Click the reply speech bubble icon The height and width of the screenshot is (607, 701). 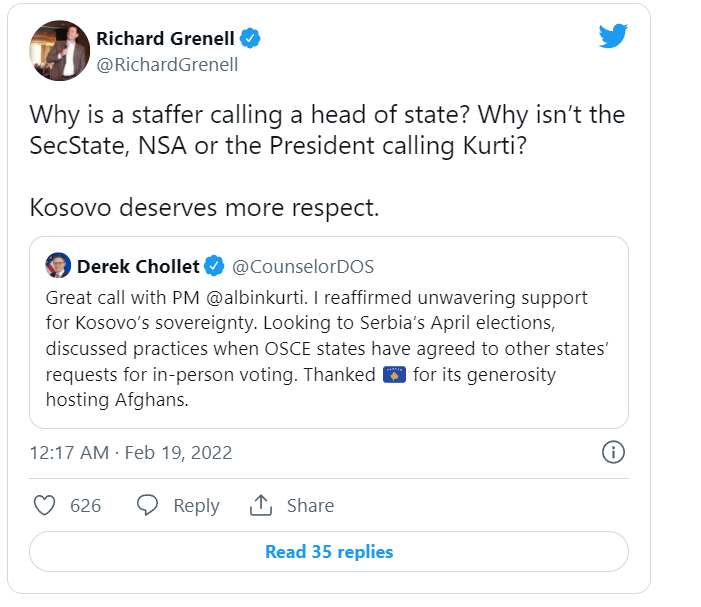(147, 505)
